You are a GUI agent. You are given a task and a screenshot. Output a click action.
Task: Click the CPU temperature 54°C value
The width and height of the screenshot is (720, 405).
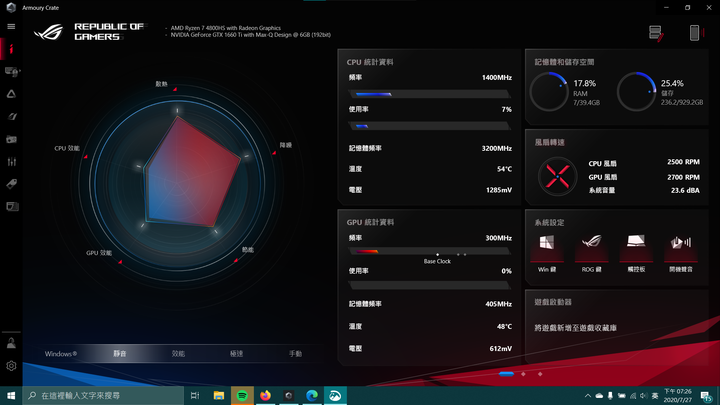[x=504, y=169]
